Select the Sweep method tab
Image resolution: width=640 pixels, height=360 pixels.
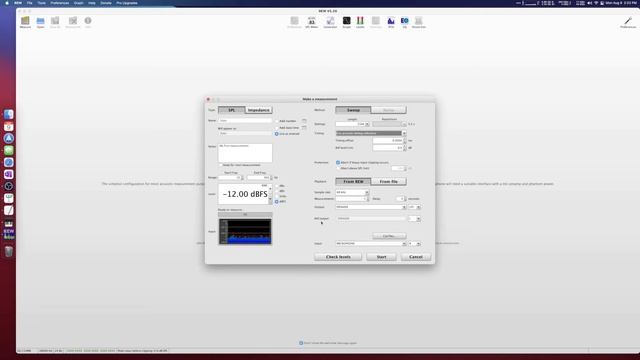[x=353, y=110]
